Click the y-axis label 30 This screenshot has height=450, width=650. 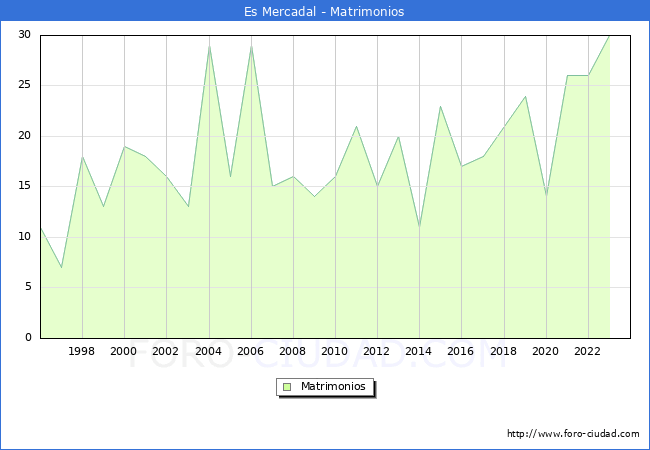click(x=24, y=35)
